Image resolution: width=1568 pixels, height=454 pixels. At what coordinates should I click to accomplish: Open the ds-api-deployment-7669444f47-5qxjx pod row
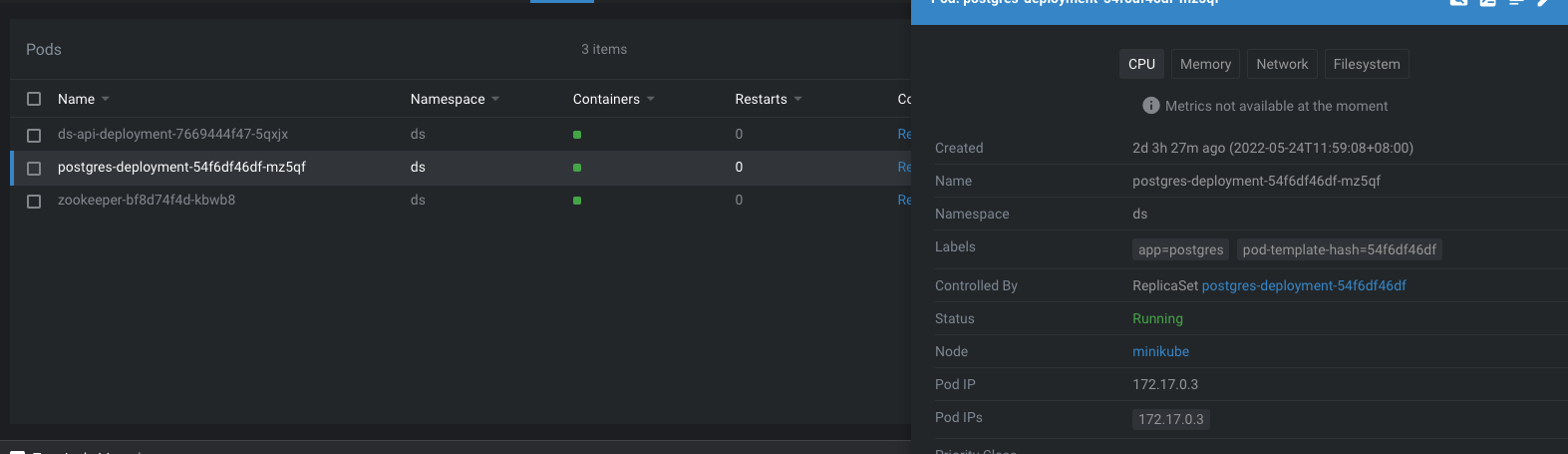pos(461,134)
